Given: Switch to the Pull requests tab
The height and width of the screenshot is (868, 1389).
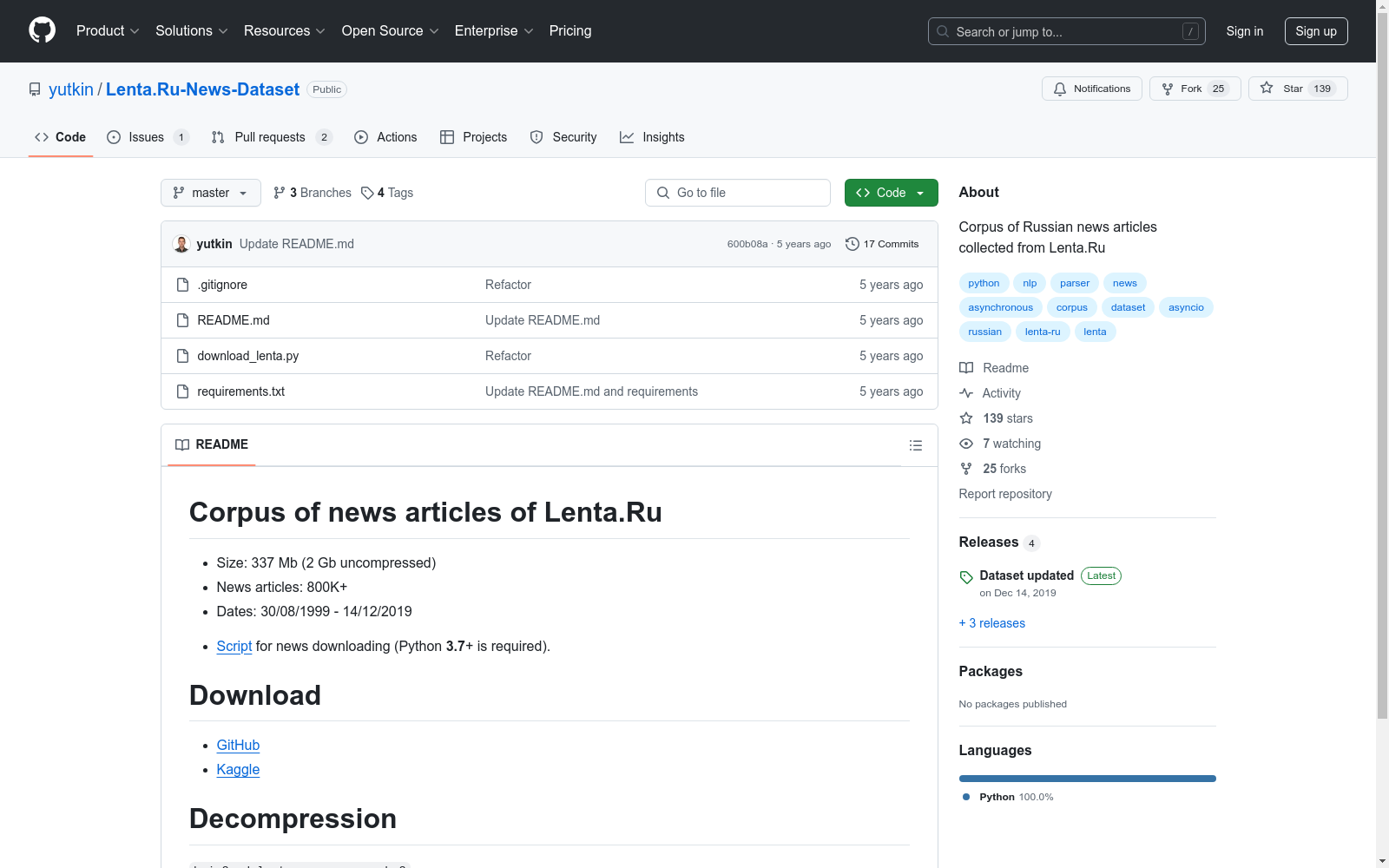Looking at the screenshot, I should [x=272, y=137].
